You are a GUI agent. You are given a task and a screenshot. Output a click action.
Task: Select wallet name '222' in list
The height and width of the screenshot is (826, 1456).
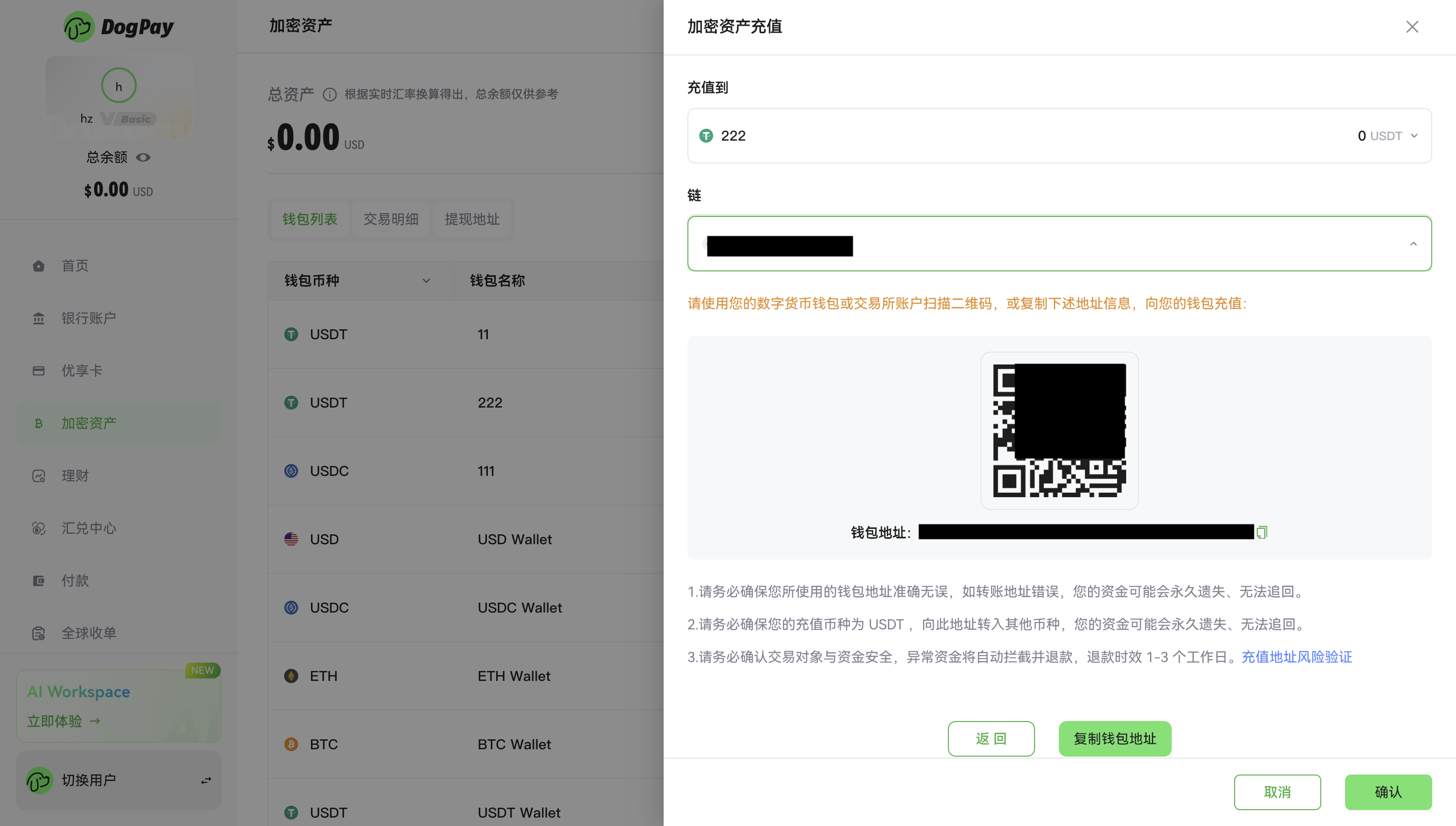tap(490, 403)
